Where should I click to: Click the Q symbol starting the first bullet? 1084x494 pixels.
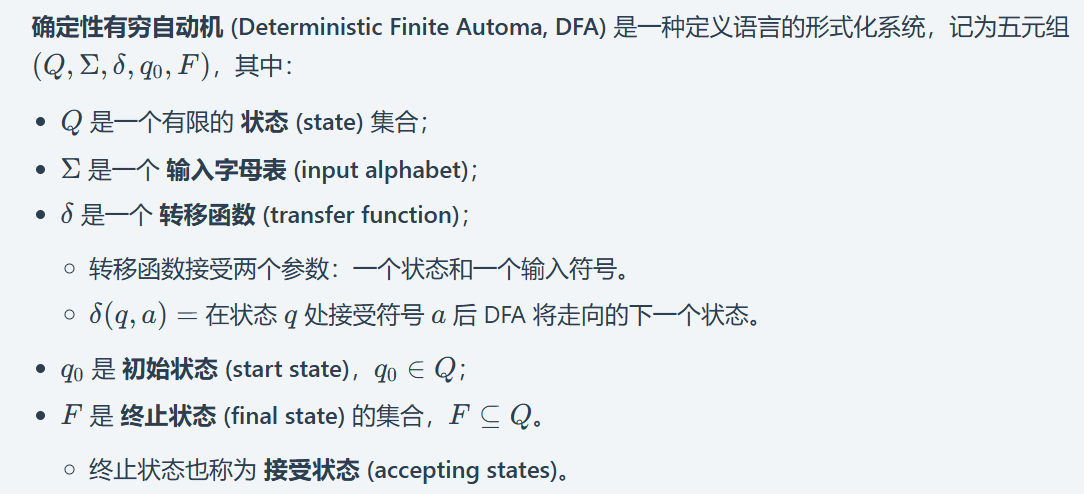coord(70,122)
